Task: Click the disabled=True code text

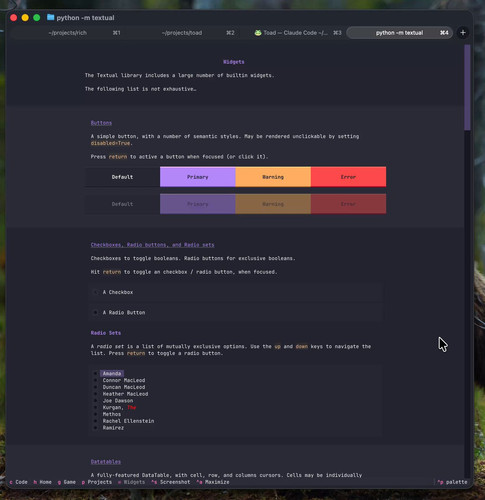Action: click(110, 143)
